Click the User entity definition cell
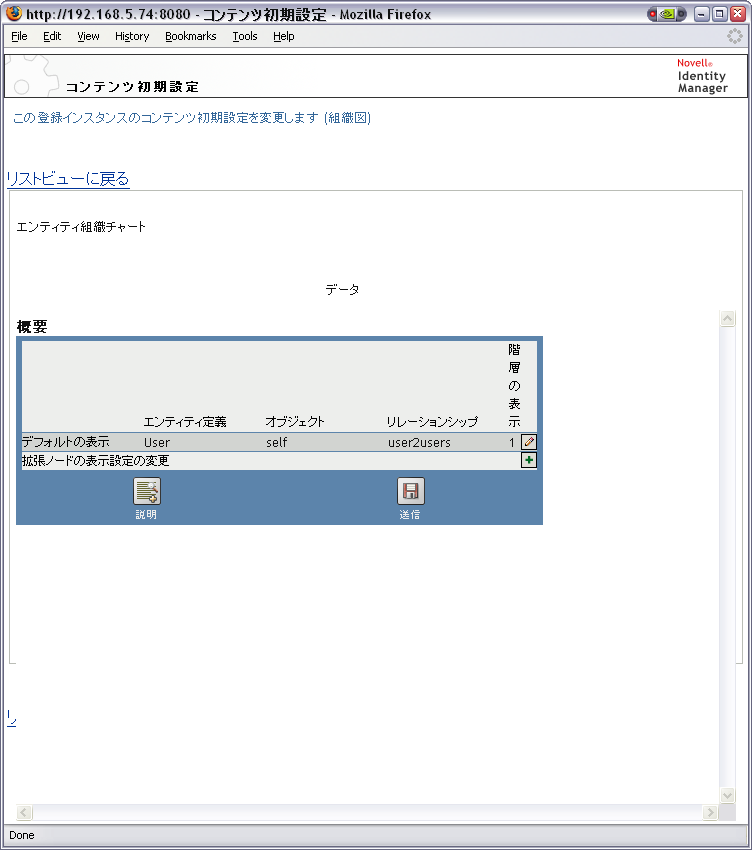 coord(157,442)
